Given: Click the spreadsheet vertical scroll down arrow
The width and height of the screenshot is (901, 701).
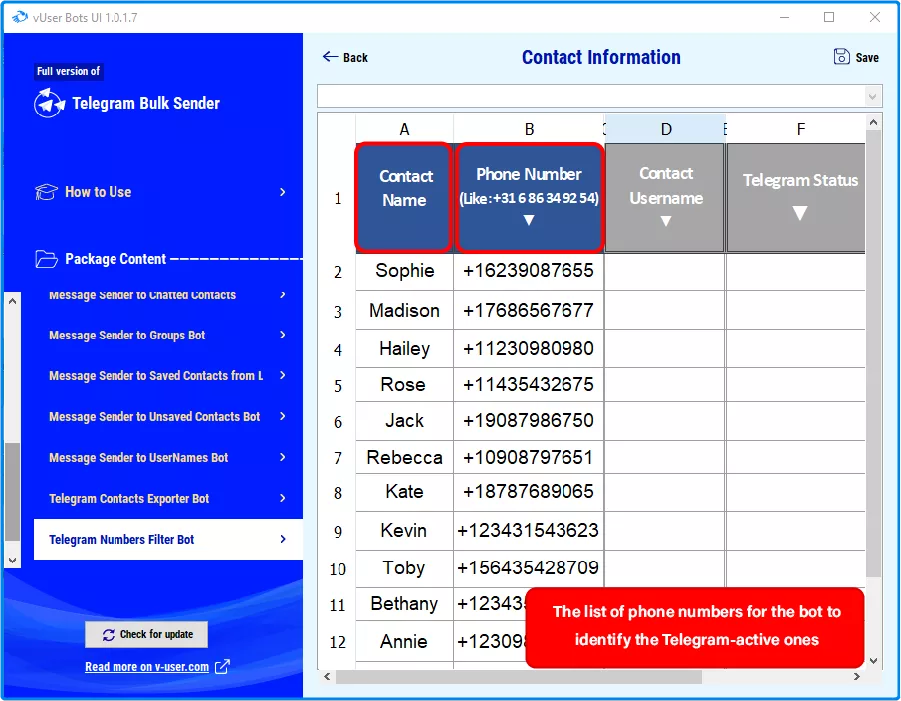Looking at the screenshot, I should tap(873, 661).
